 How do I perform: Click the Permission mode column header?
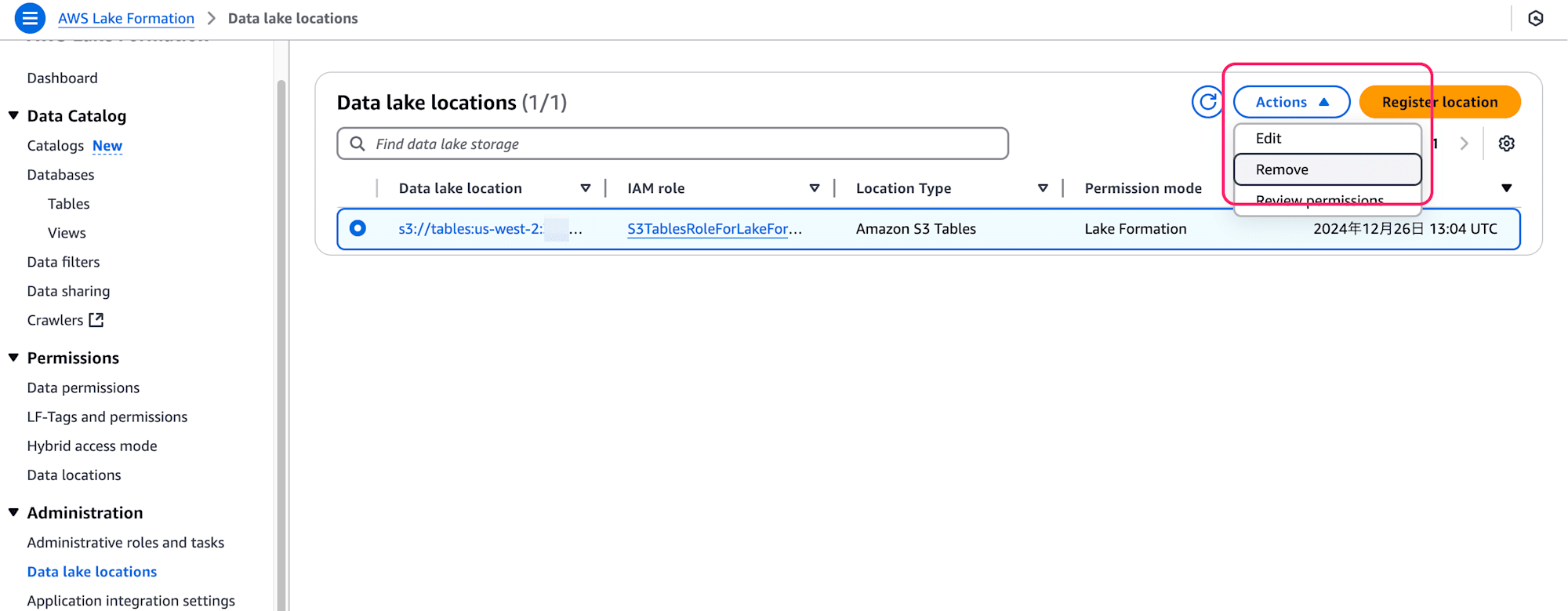click(x=1143, y=188)
